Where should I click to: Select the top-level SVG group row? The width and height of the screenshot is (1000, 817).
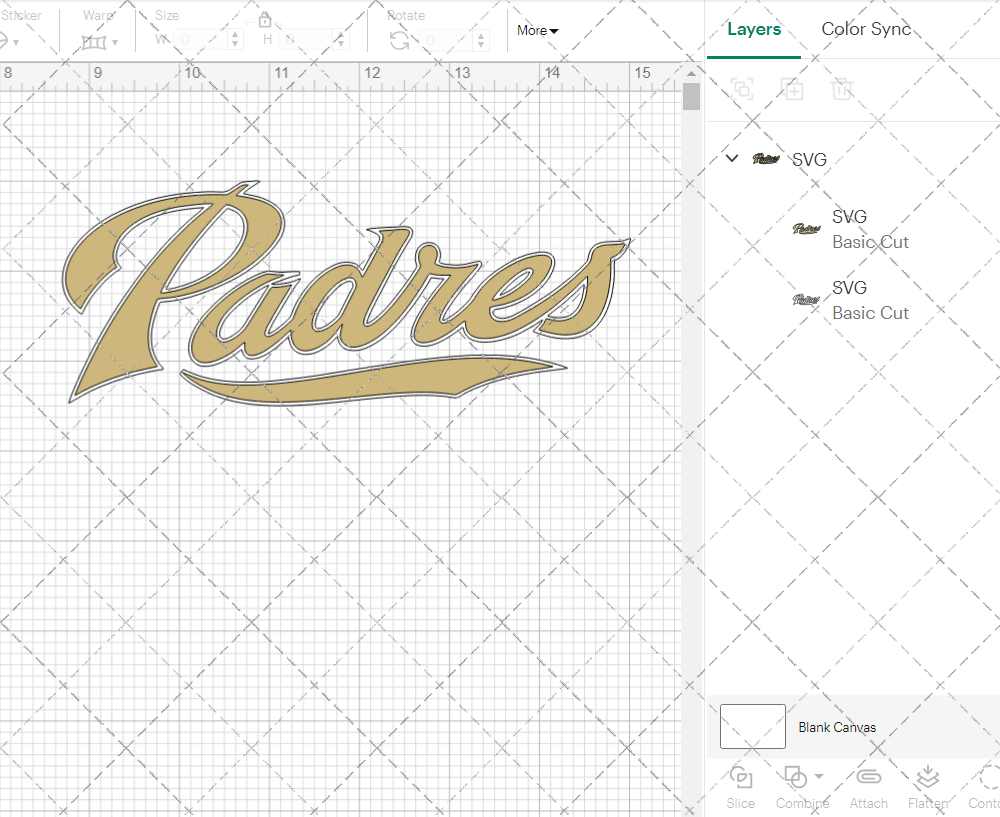click(x=853, y=159)
